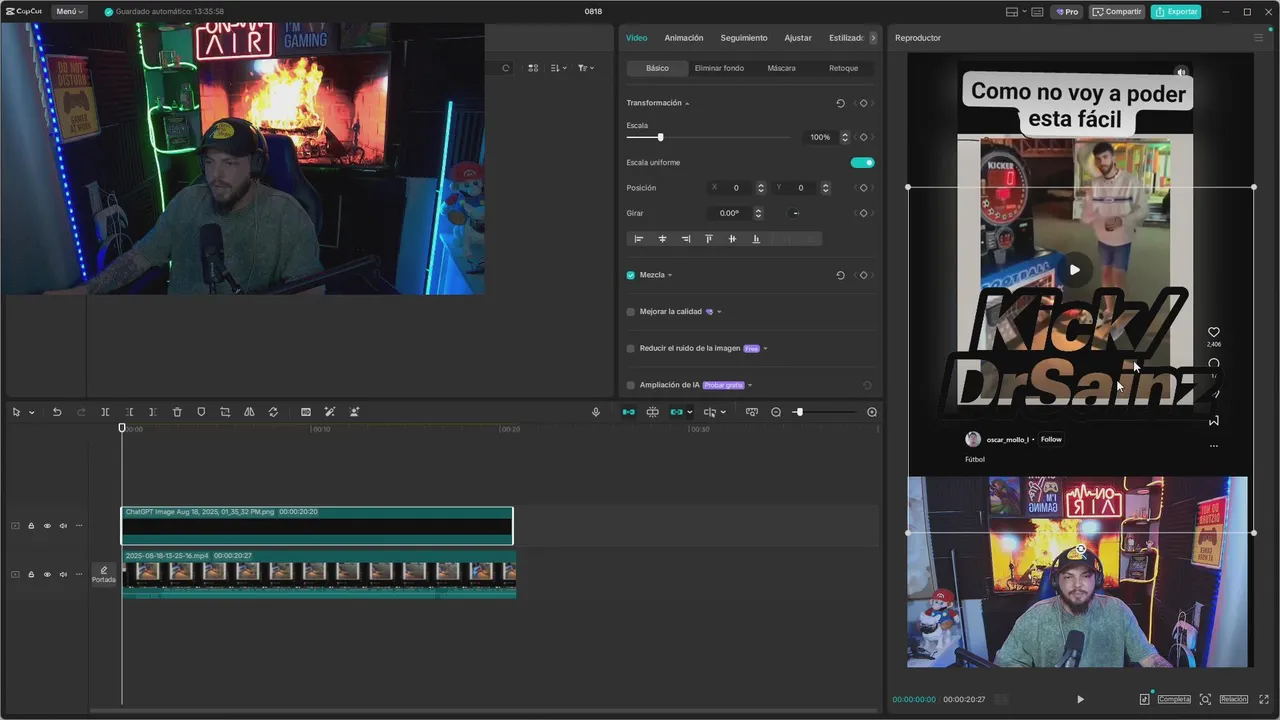This screenshot has width=1280, height=720.
Task: Expand Reducir el ruido options arrow
Action: [765, 348]
